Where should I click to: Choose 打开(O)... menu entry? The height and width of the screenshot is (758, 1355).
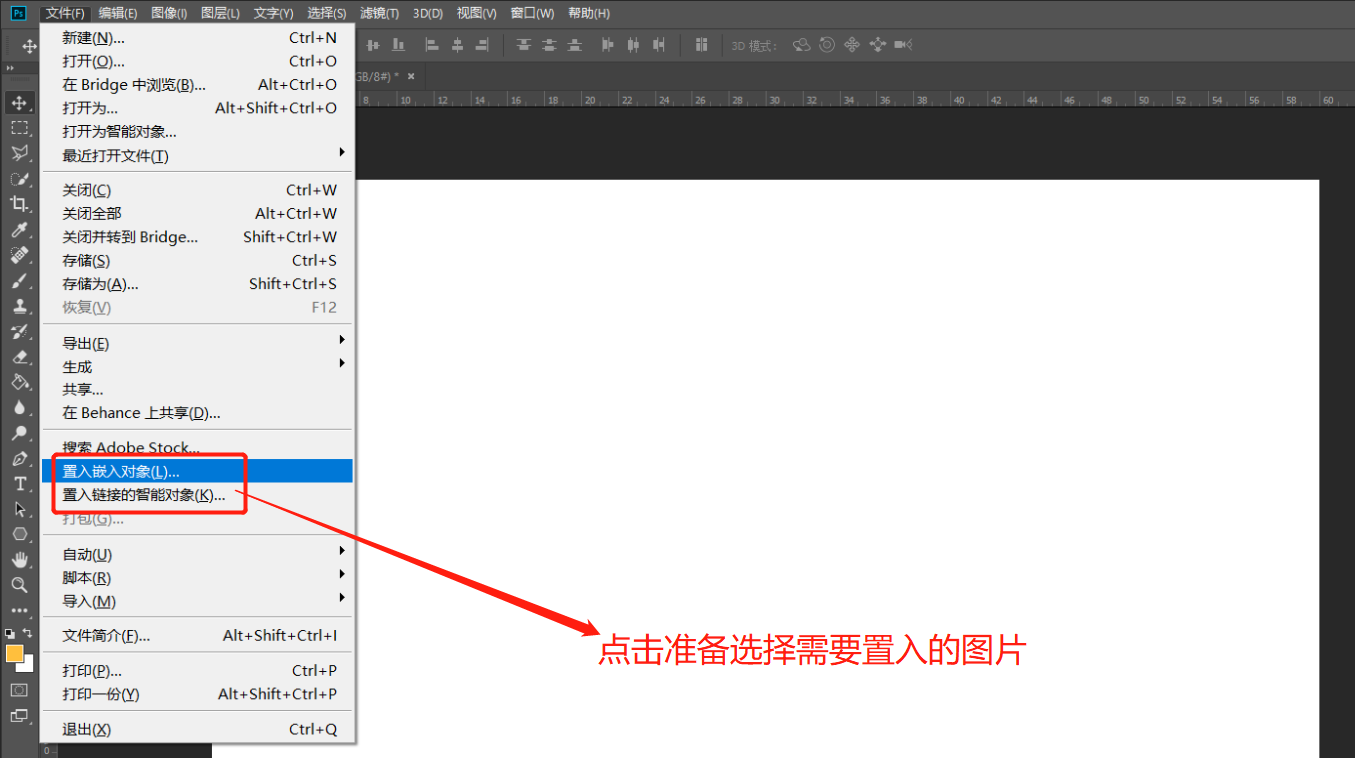pyautogui.click(x=198, y=61)
